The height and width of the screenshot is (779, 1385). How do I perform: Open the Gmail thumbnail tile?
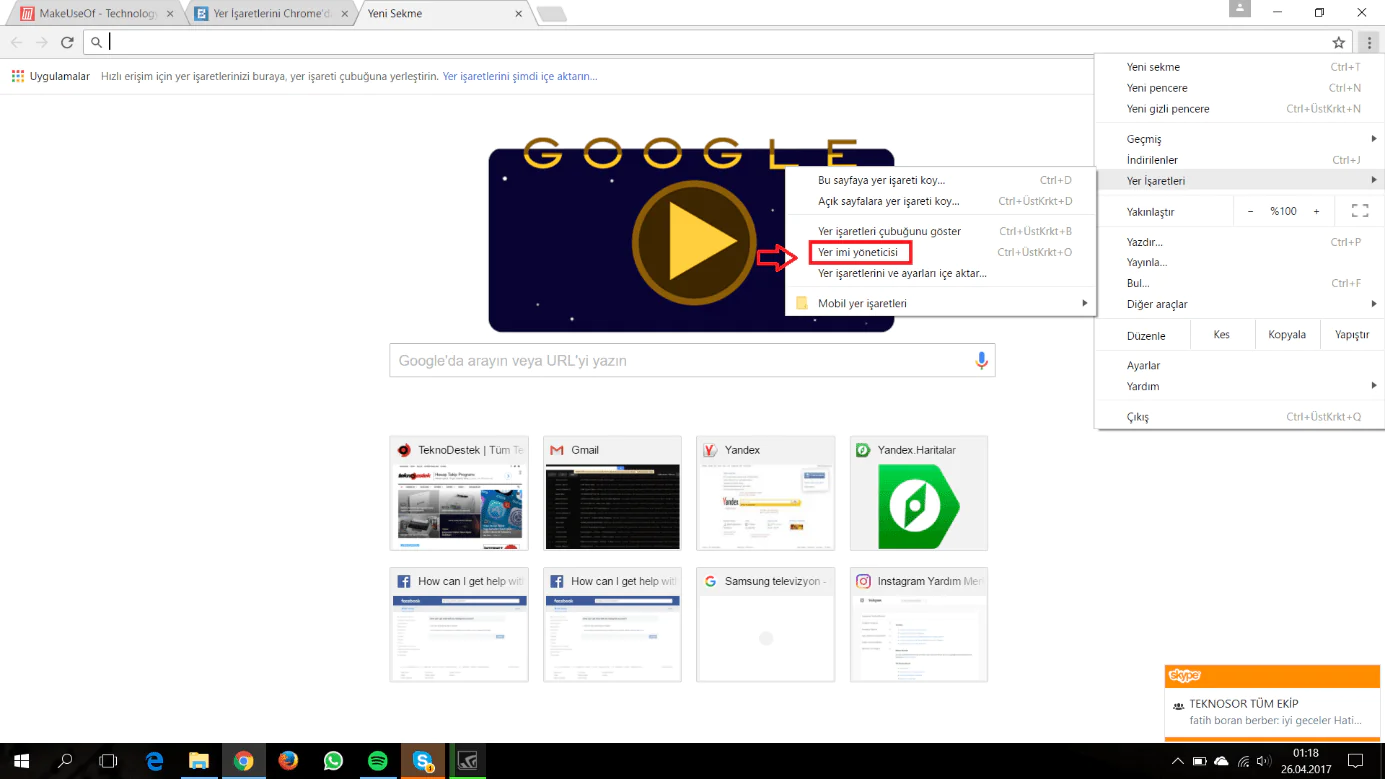(x=612, y=493)
